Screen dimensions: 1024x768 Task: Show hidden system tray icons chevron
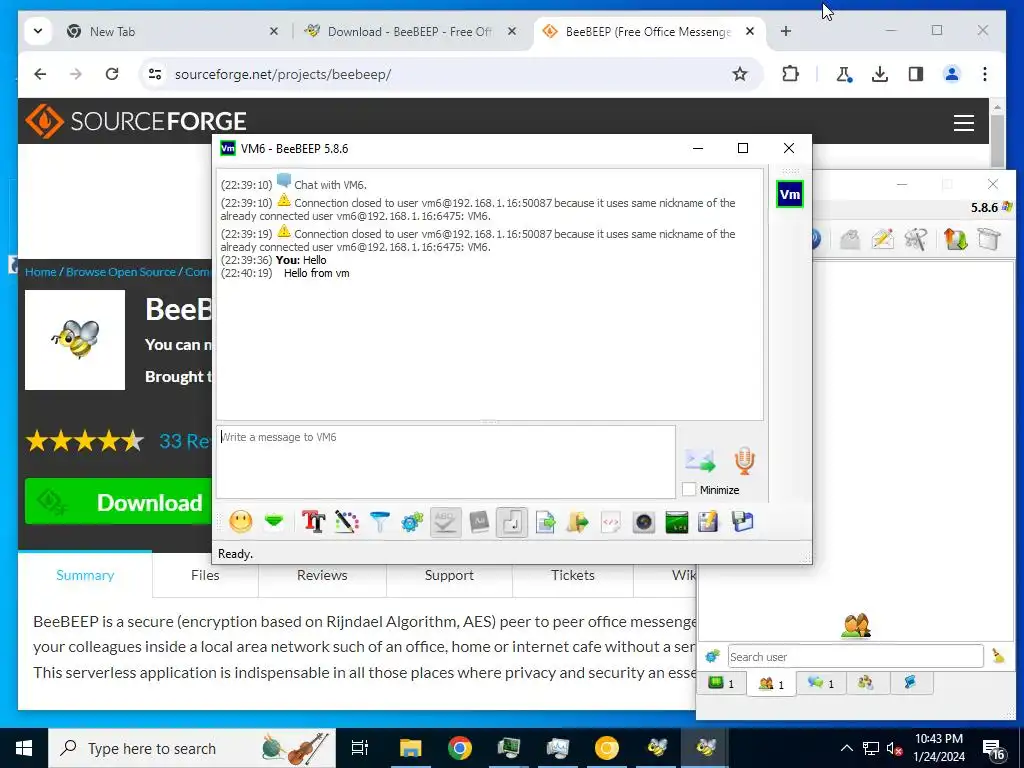[846, 748]
